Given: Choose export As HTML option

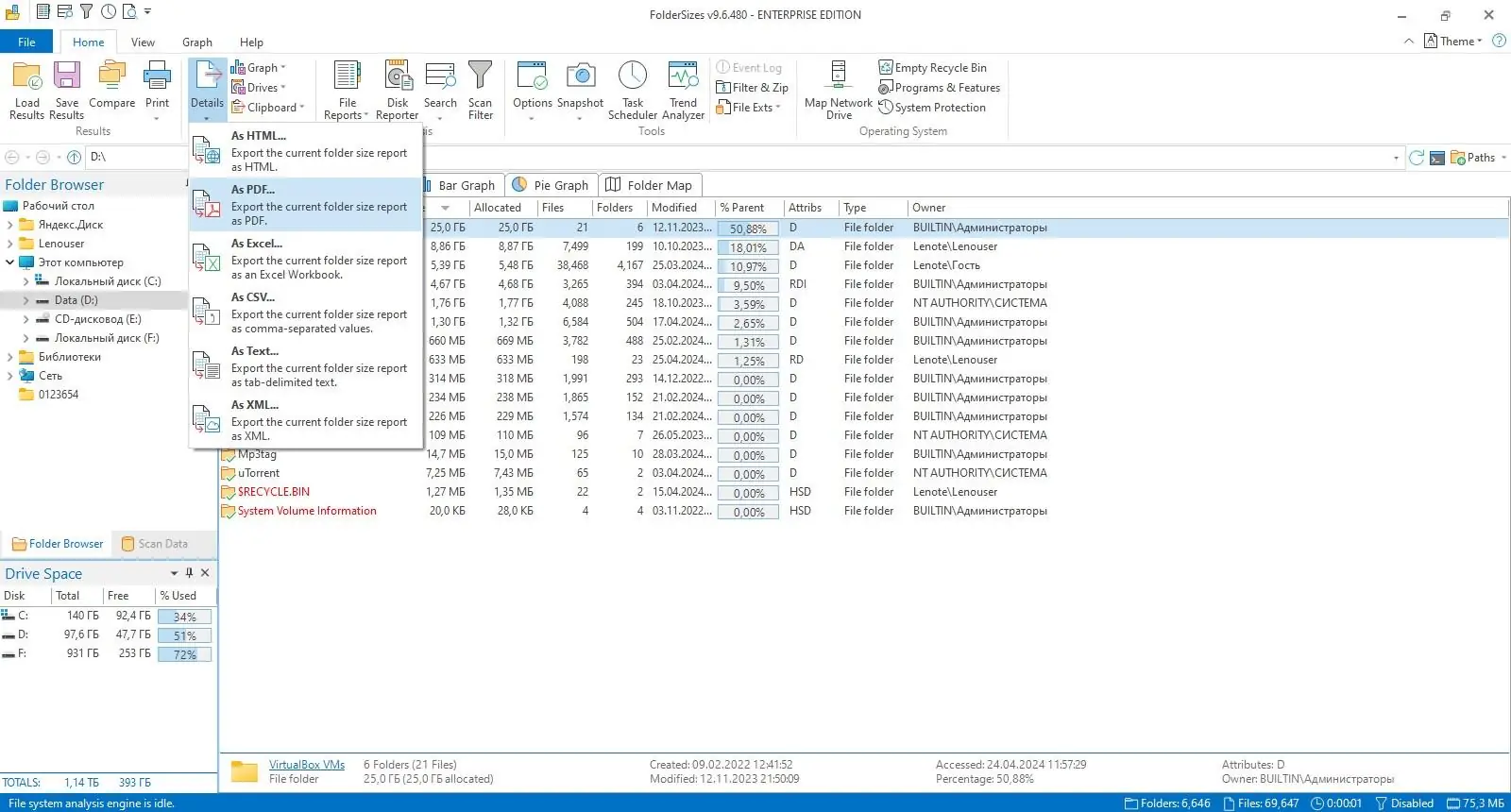Looking at the screenshot, I should pos(305,151).
